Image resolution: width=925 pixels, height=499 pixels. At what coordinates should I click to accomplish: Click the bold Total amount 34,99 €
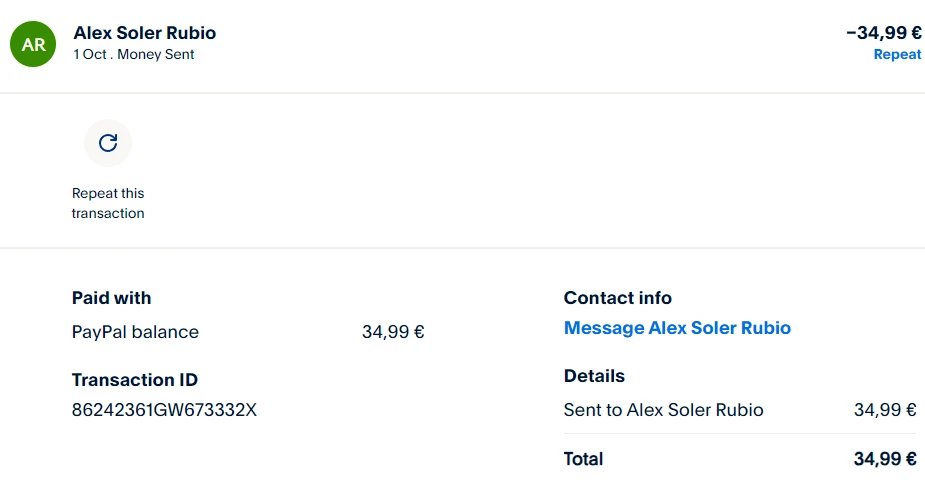pos(885,459)
